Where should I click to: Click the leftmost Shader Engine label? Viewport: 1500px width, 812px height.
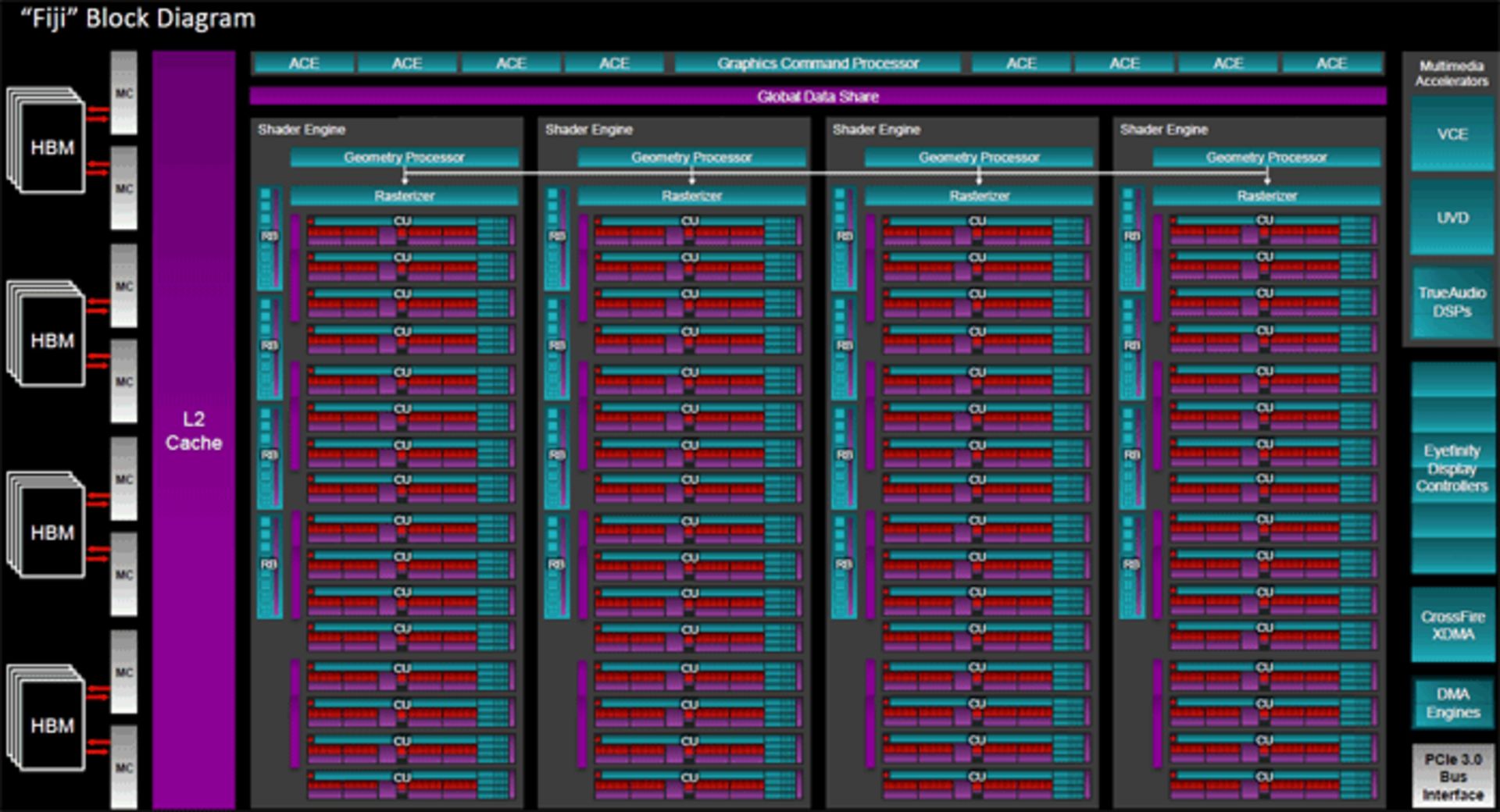[302, 130]
